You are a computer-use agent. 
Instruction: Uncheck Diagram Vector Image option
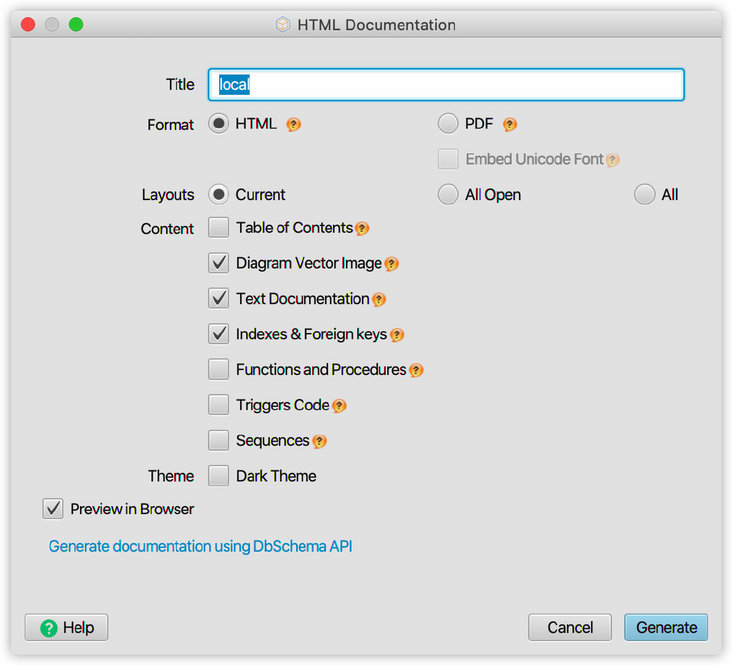[x=219, y=263]
